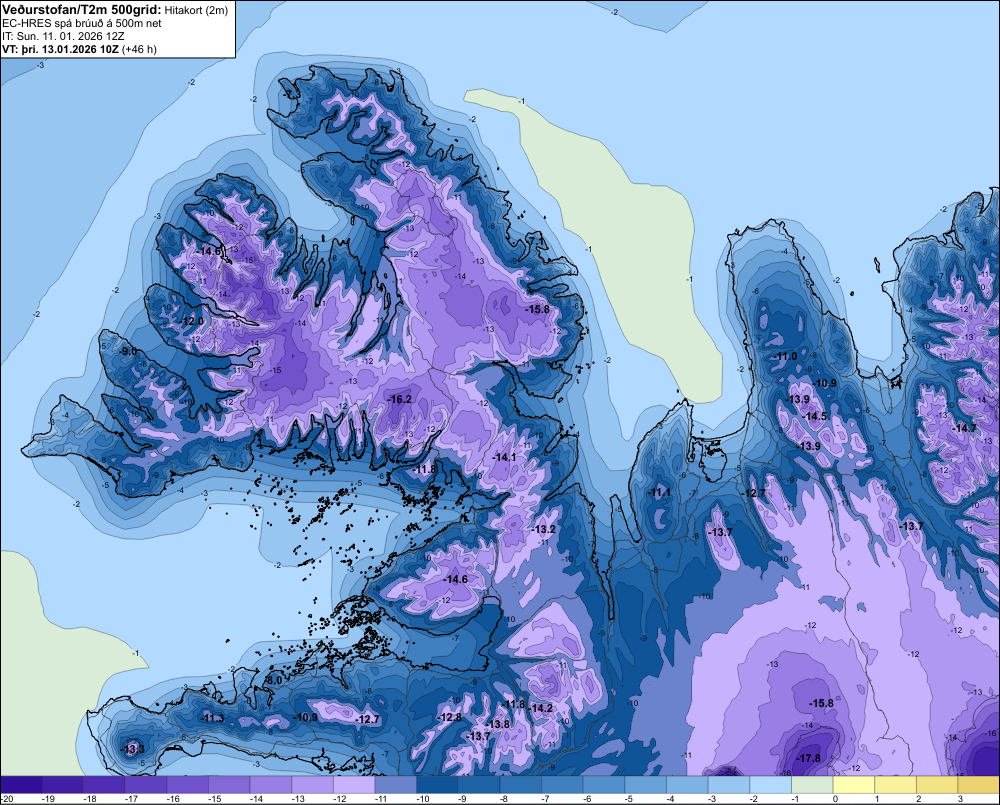This screenshot has width=1000, height=805.
Task: Select the '-14.5' temperature value
Action: coord(815,416)
